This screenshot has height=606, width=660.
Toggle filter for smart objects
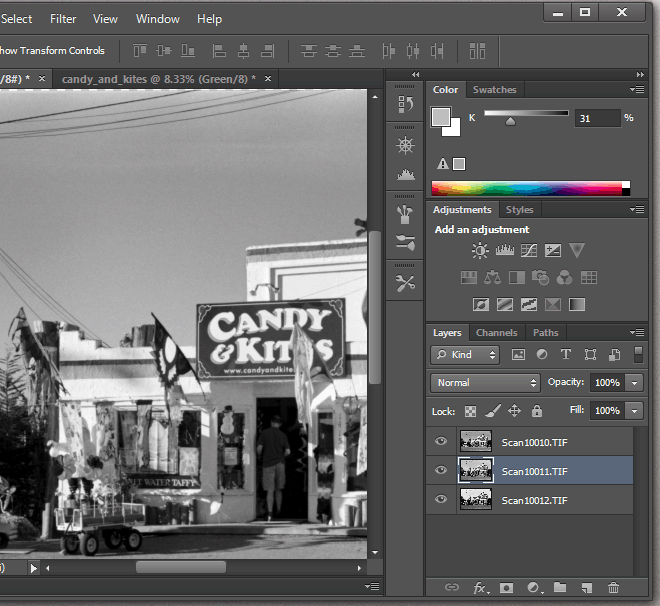click(614, 355)
